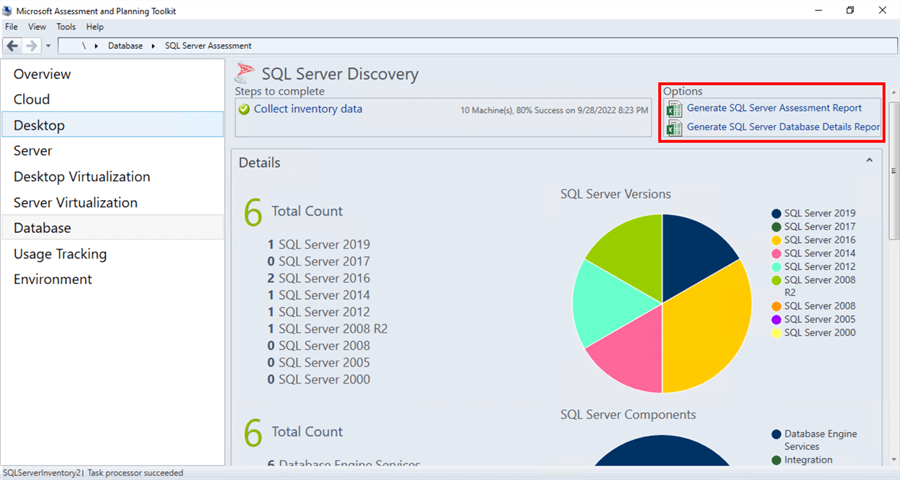900x480 pixels.
Task: Select Usage Tracking in the sidebar
Action: [x=112, y=253]
